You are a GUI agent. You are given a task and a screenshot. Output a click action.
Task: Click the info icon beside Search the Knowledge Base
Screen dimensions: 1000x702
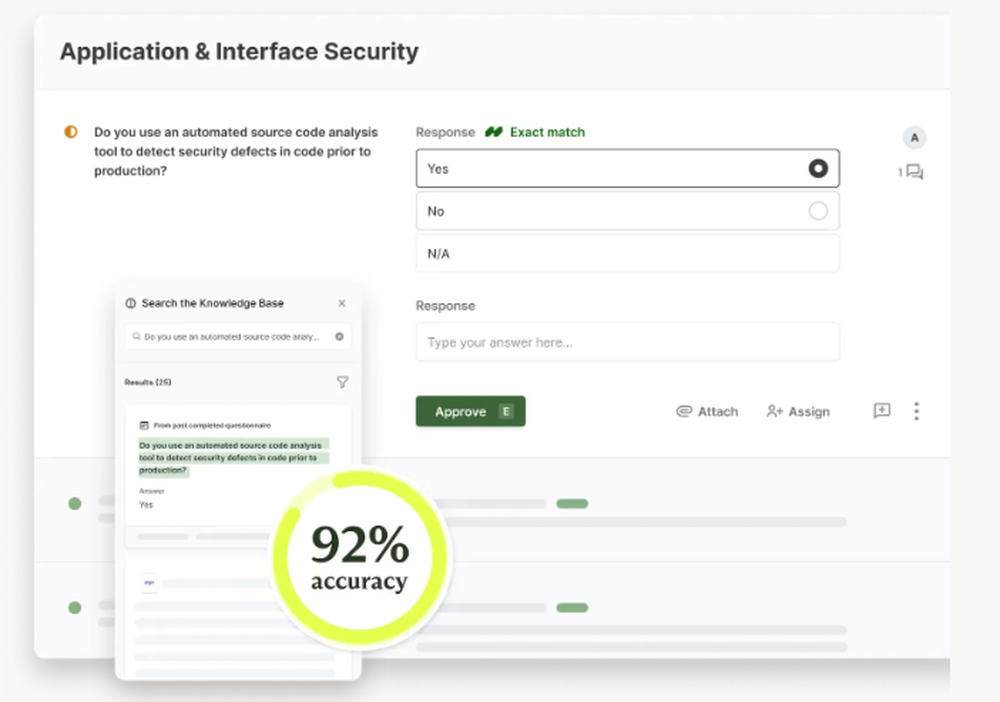click(131, 303)
